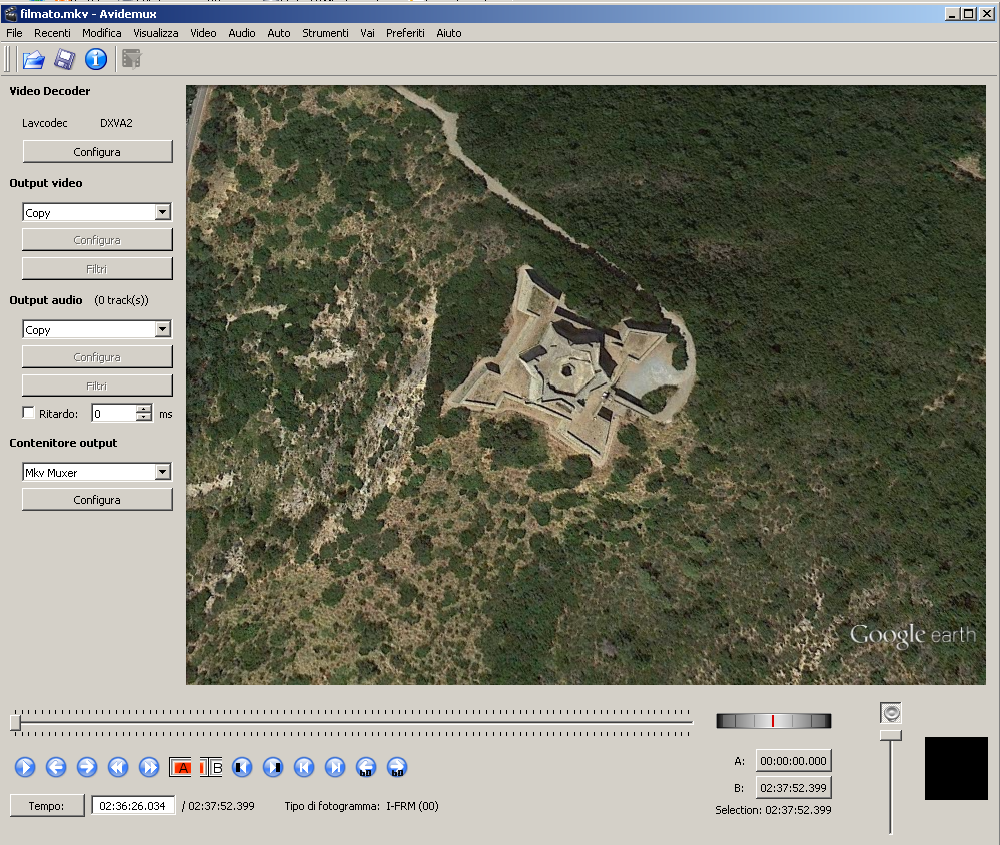Save video using floppy disk icon
The width and height of the screenshot is (1000, 845).
pyautogui.click(x=64, y=59)
